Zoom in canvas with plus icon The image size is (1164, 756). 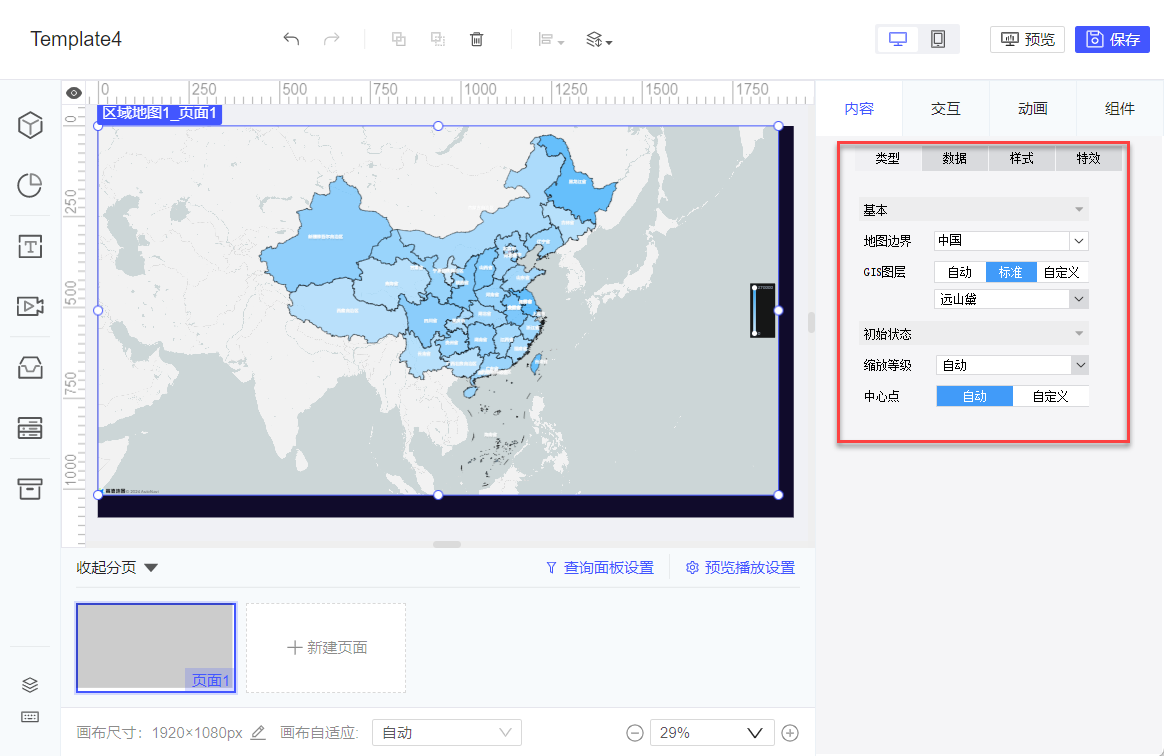[790, 734]
